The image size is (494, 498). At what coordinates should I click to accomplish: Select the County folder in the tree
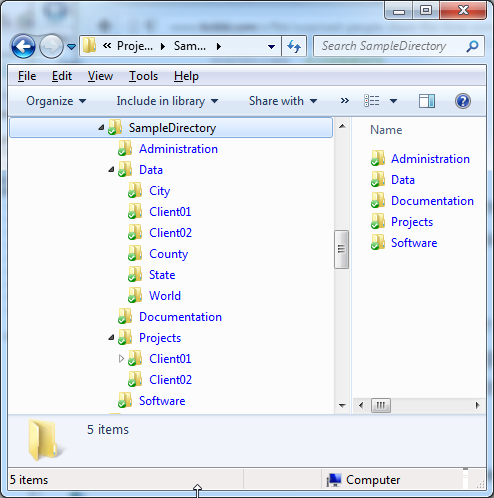point(169,254)
